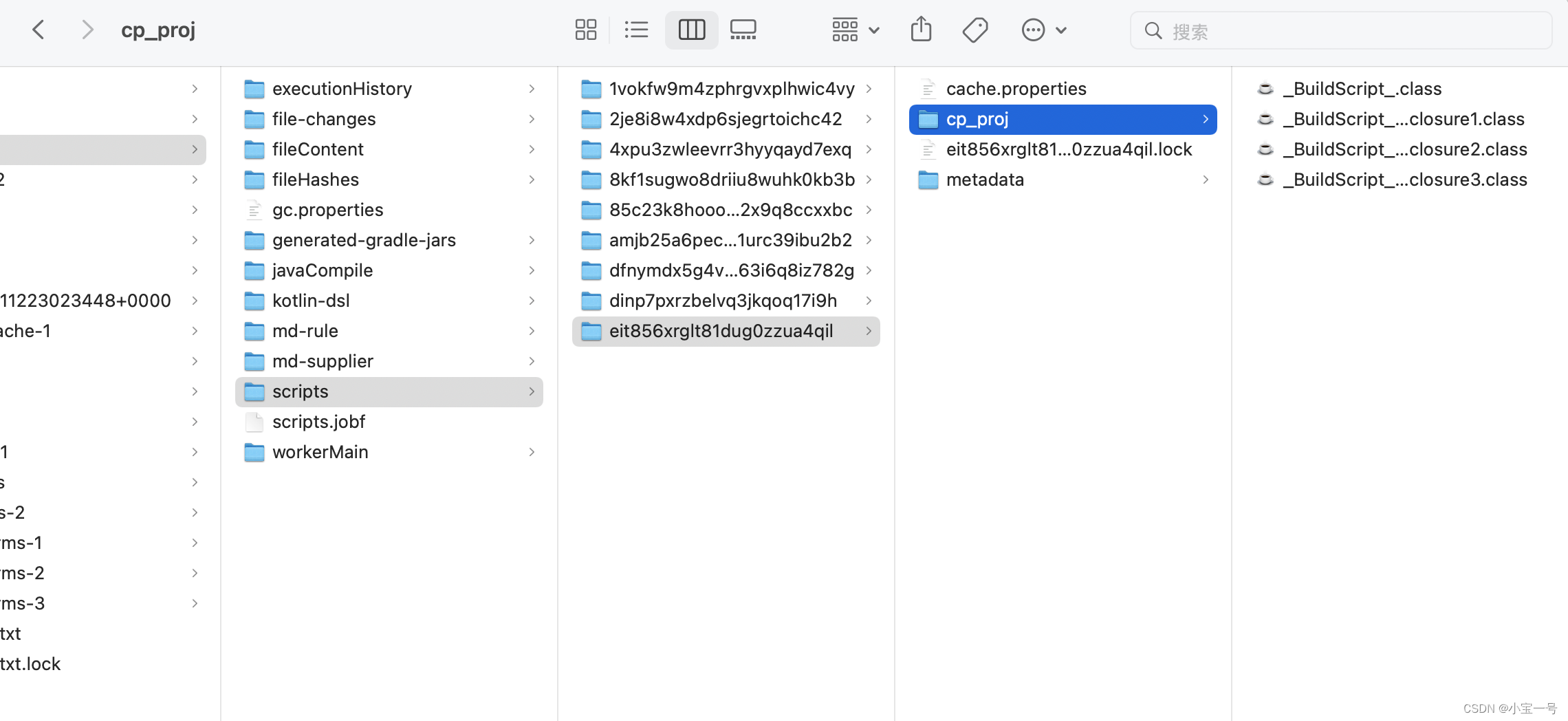1568x721 pixels.
Task: Select folder eit856xrglt81dug0zzua4qil
Action: point(726,331)
